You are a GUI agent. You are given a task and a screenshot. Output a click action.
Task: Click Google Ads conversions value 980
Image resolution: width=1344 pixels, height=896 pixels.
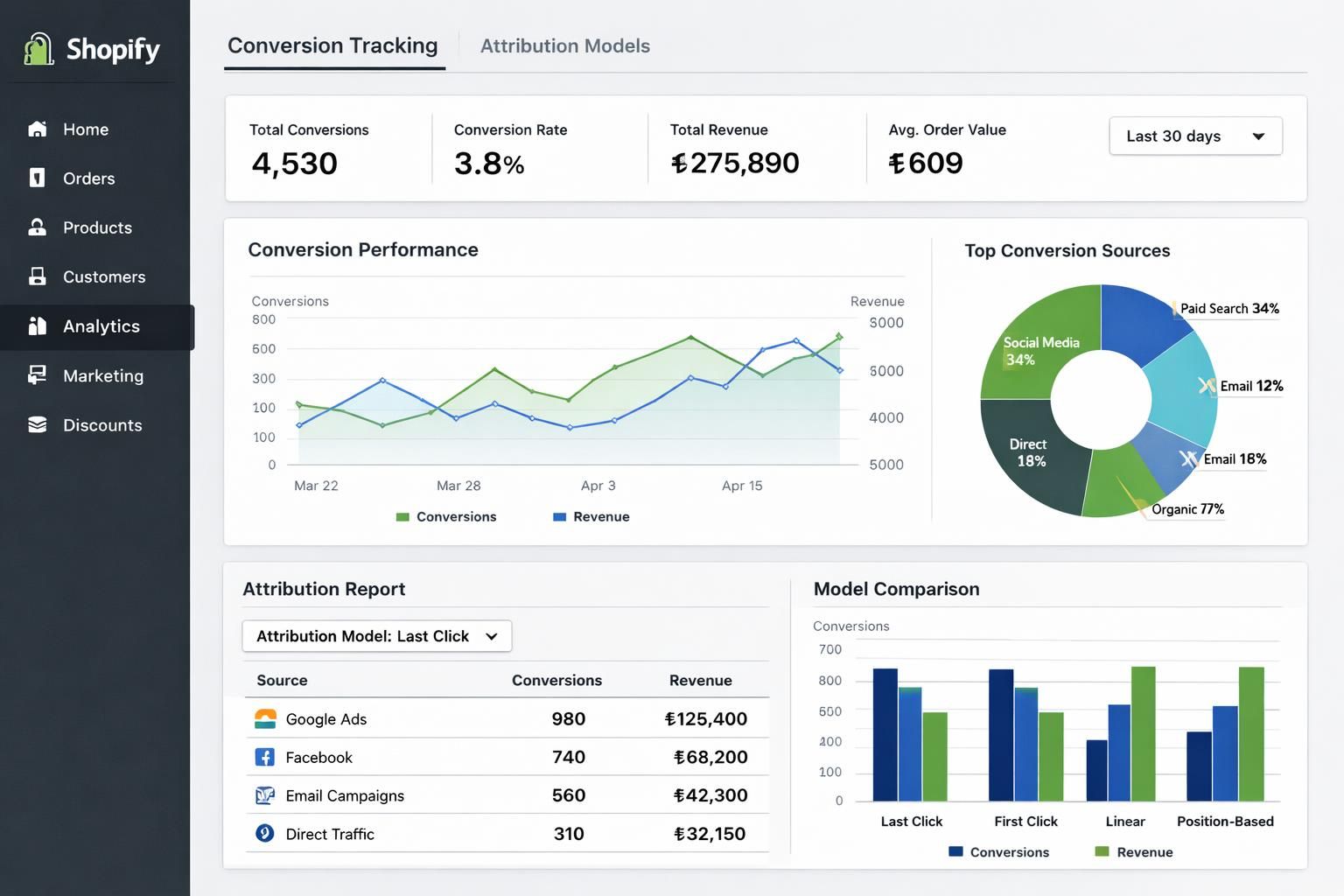tap(569, 719)
